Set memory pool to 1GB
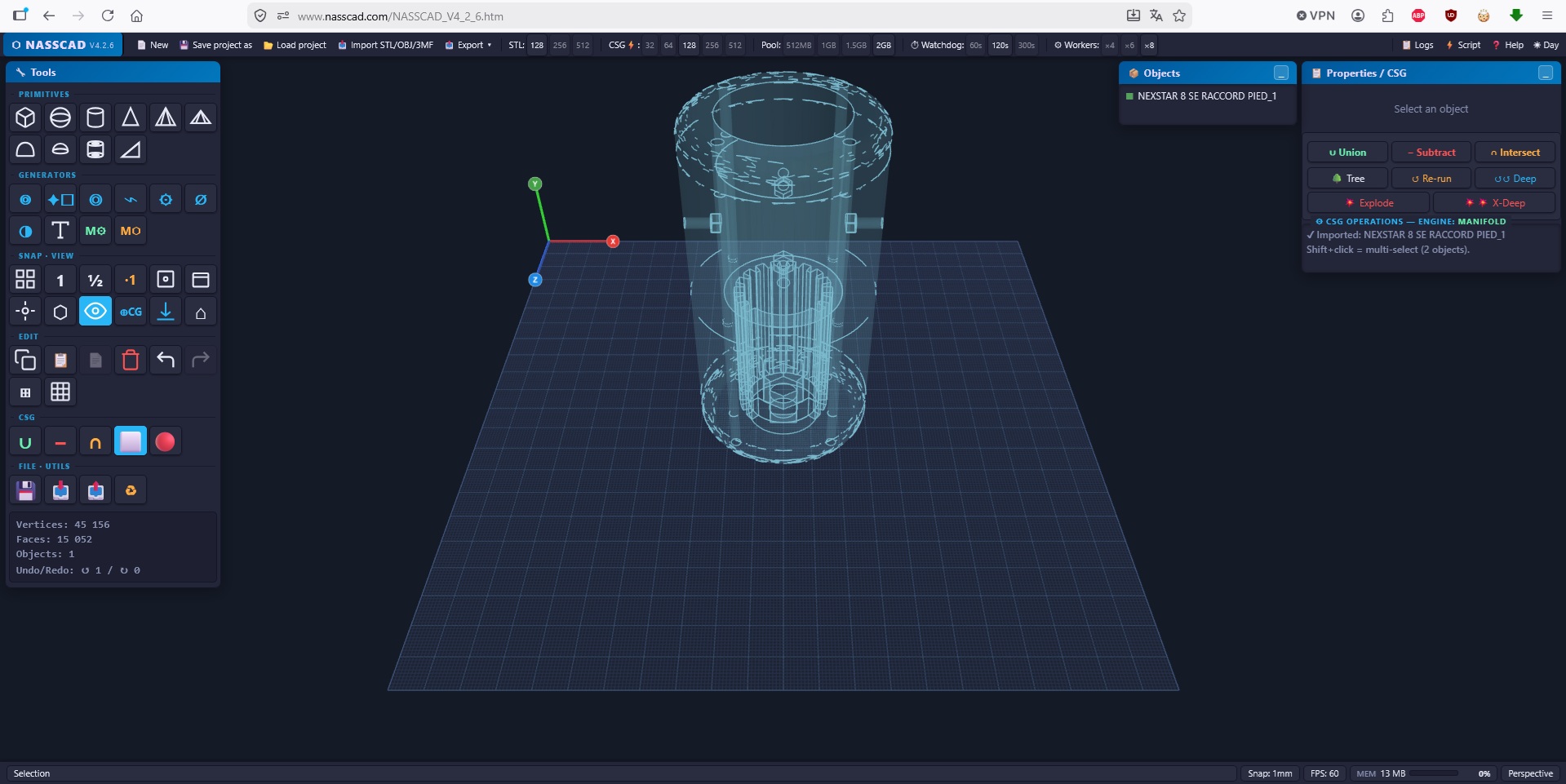The width and height of the screenshot is (1566, 784). tap(828, 45)
